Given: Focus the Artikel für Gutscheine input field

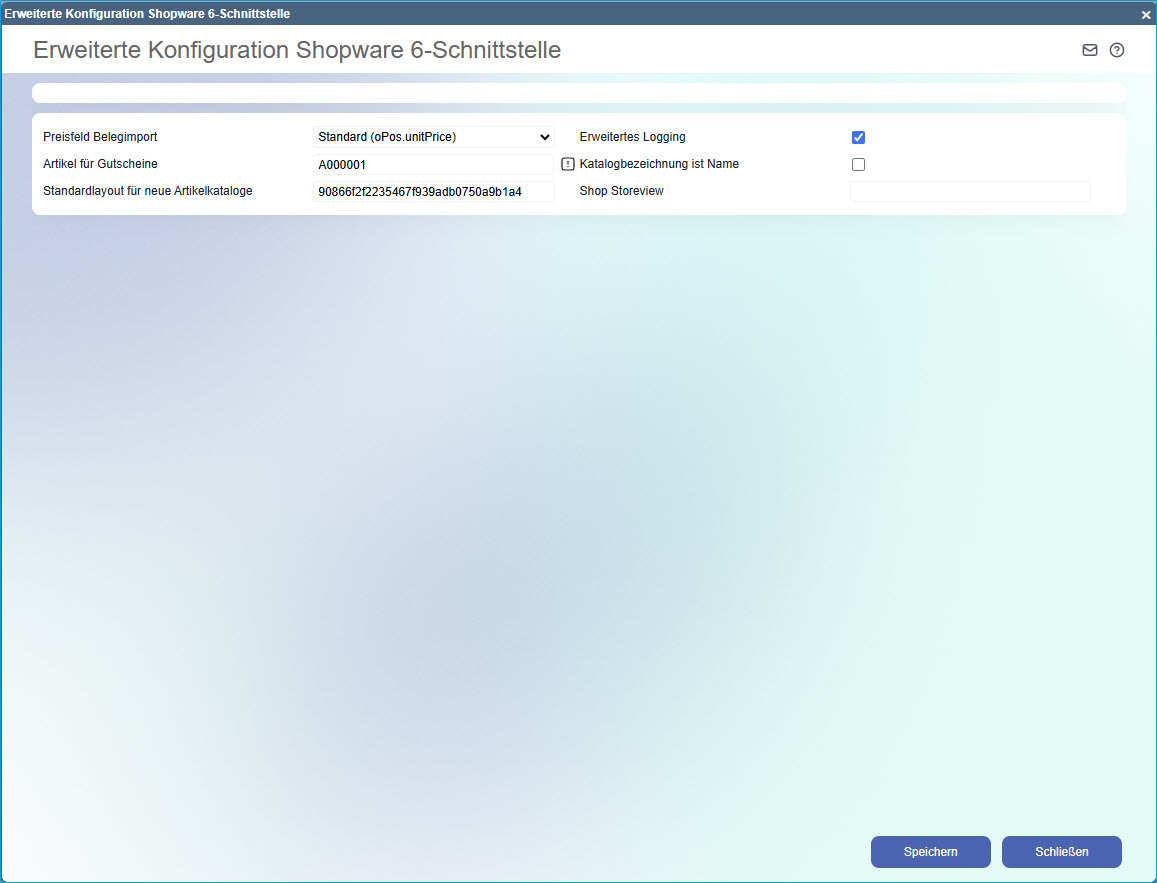Looking at the screenshot, I should [434, 165].
